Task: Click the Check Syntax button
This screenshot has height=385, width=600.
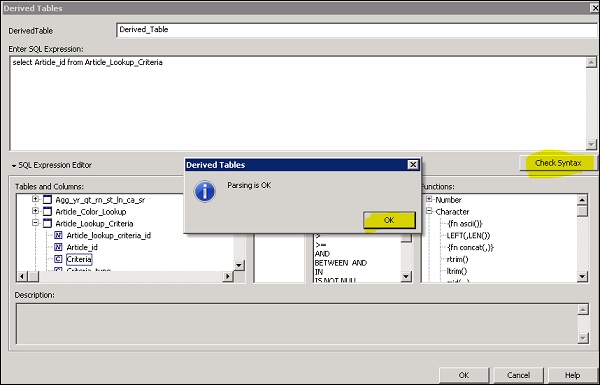Action: pos(558,163)
